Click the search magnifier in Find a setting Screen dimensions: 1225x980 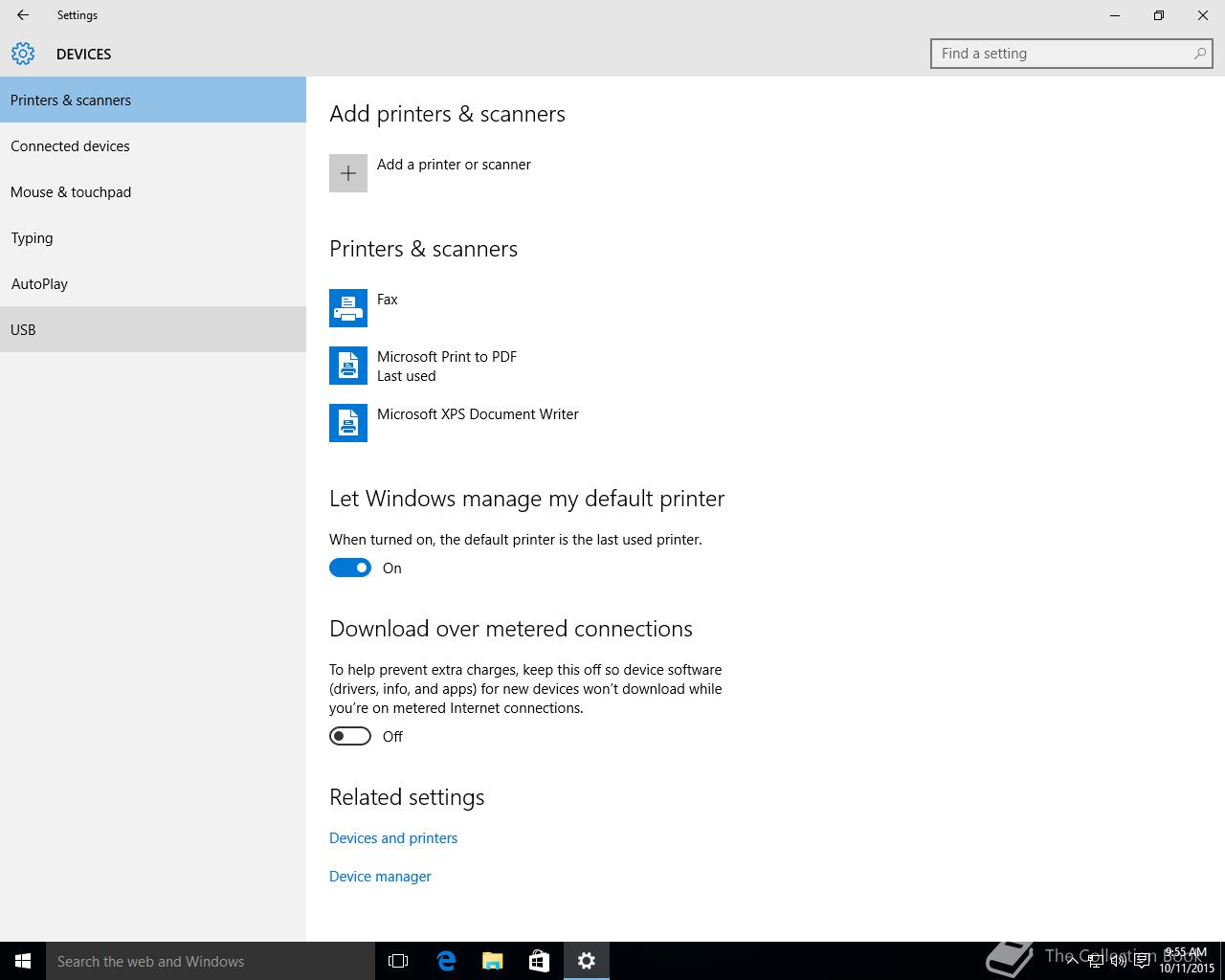tap(1199, 54)
